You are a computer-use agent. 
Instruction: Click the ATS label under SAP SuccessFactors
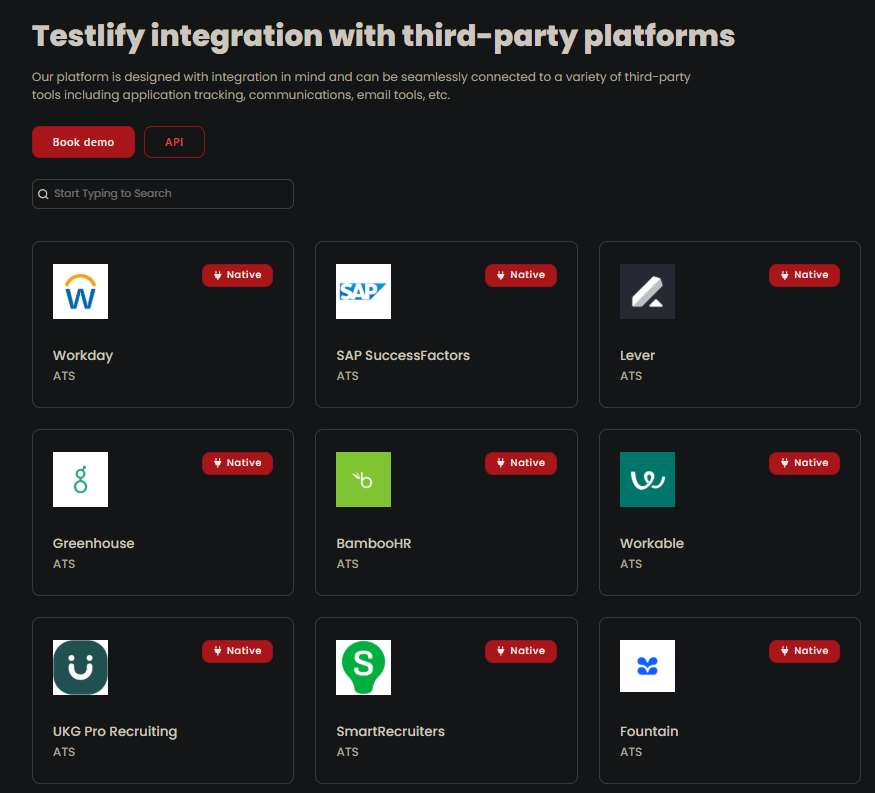pos(347,376)
